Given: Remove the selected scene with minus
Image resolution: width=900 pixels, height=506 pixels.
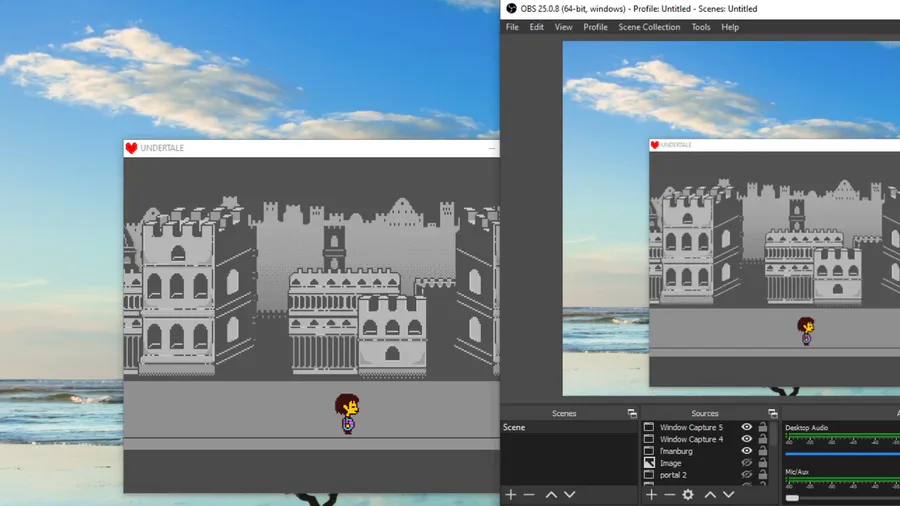Looking at the screenshot, I should click(x=529, y=495).
